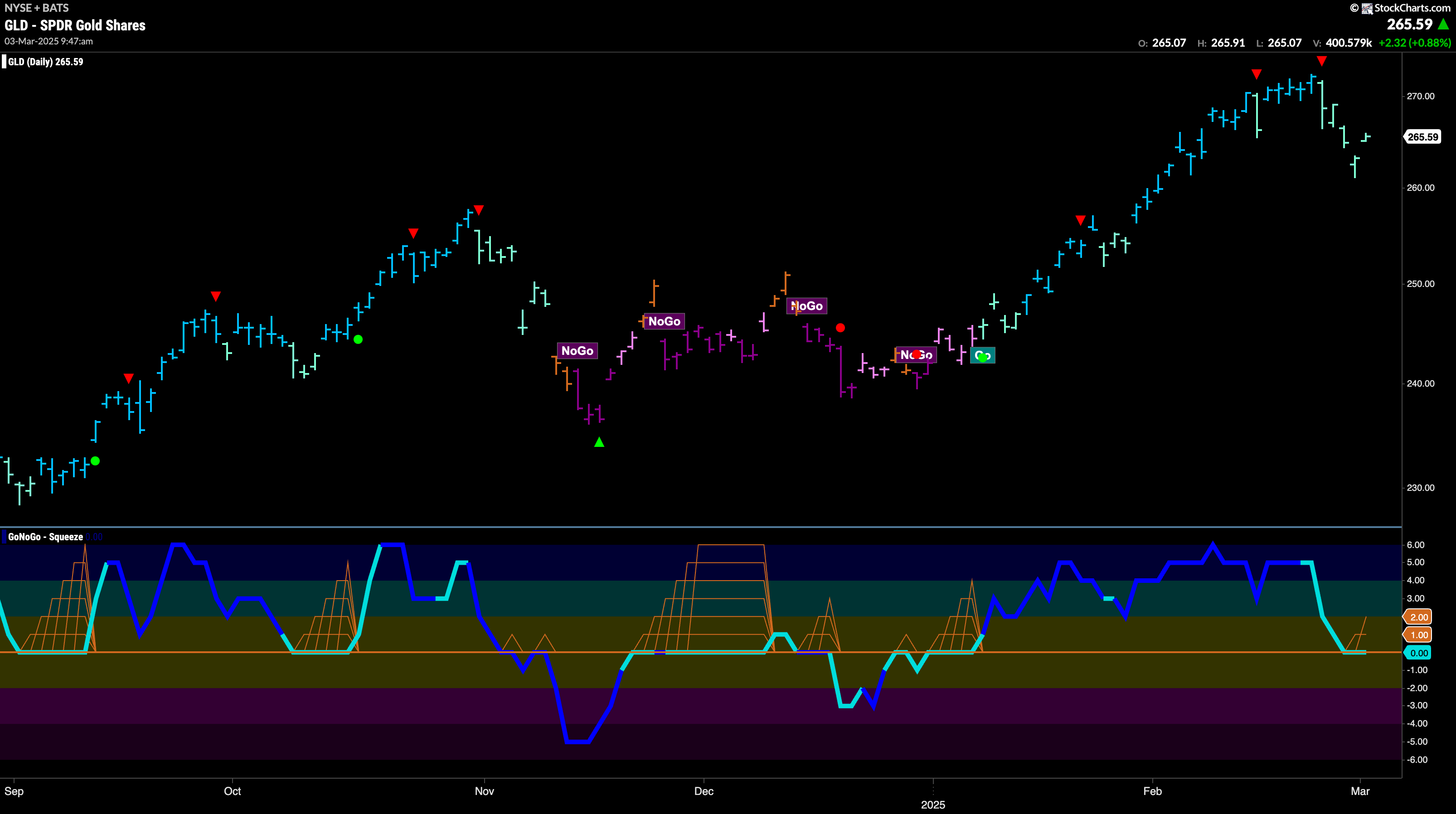Click the GLD (Daily) 265.59 legend

point(46,62)
